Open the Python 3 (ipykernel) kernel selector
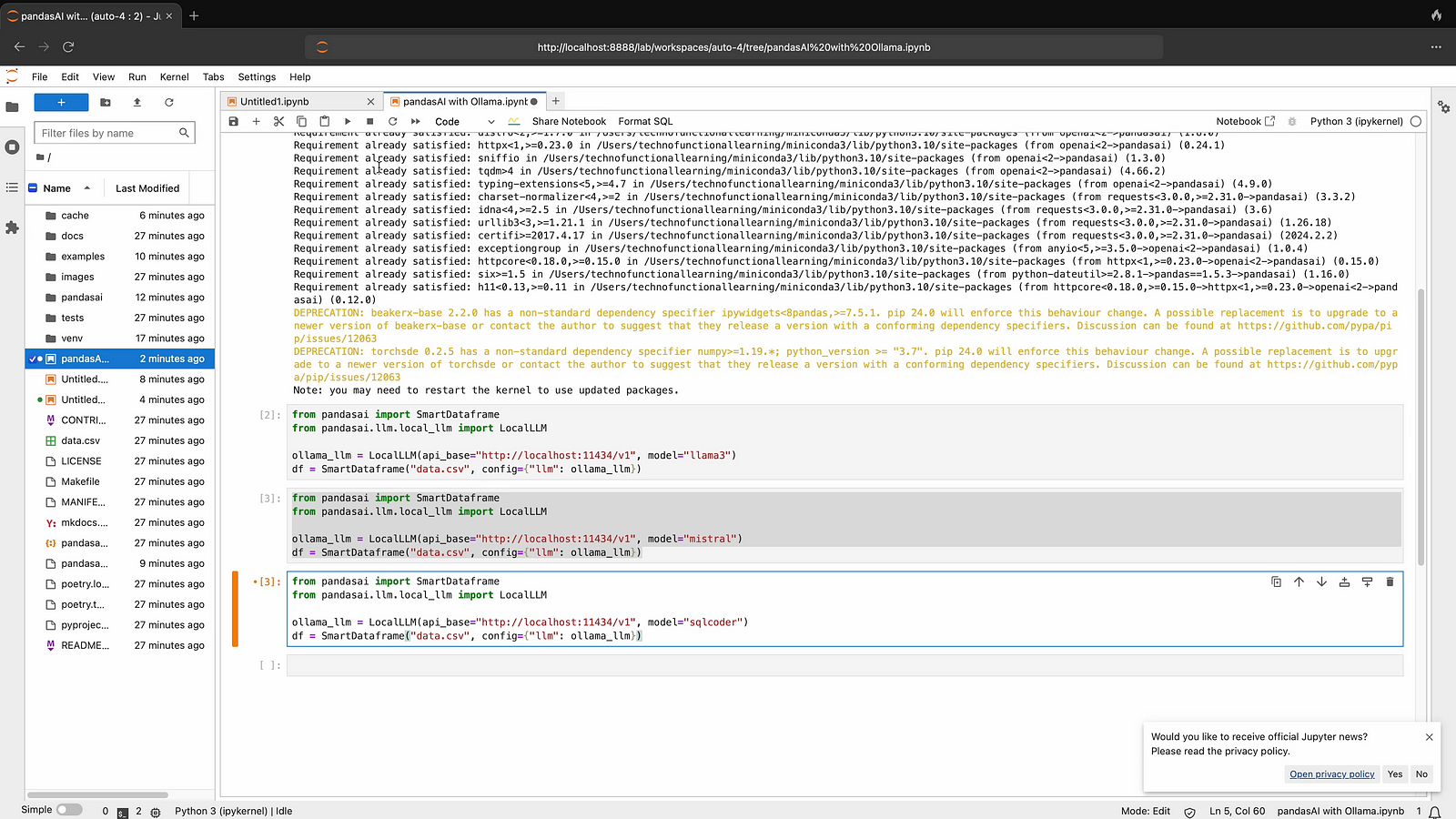 [x=1356, y=121]
